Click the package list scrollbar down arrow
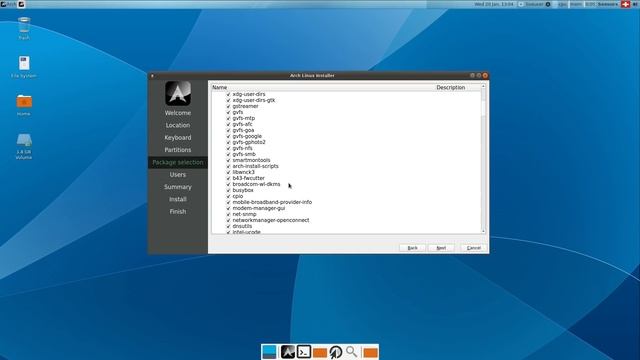 pos(483,231)
